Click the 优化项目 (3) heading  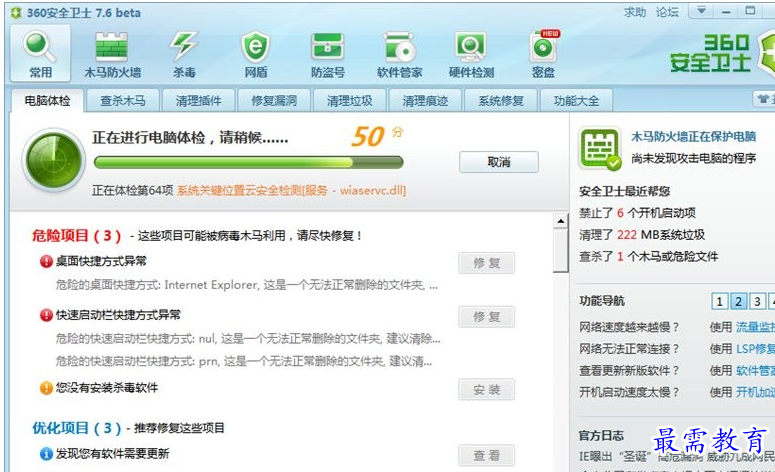(77, 428)
